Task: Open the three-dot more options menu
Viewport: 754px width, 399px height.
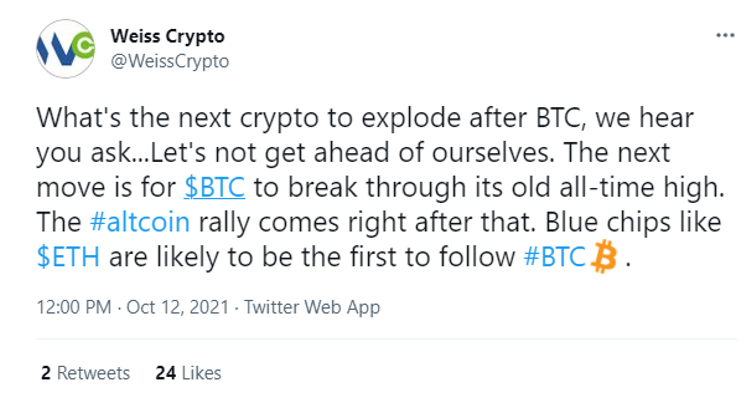Action: coord(725,35)
